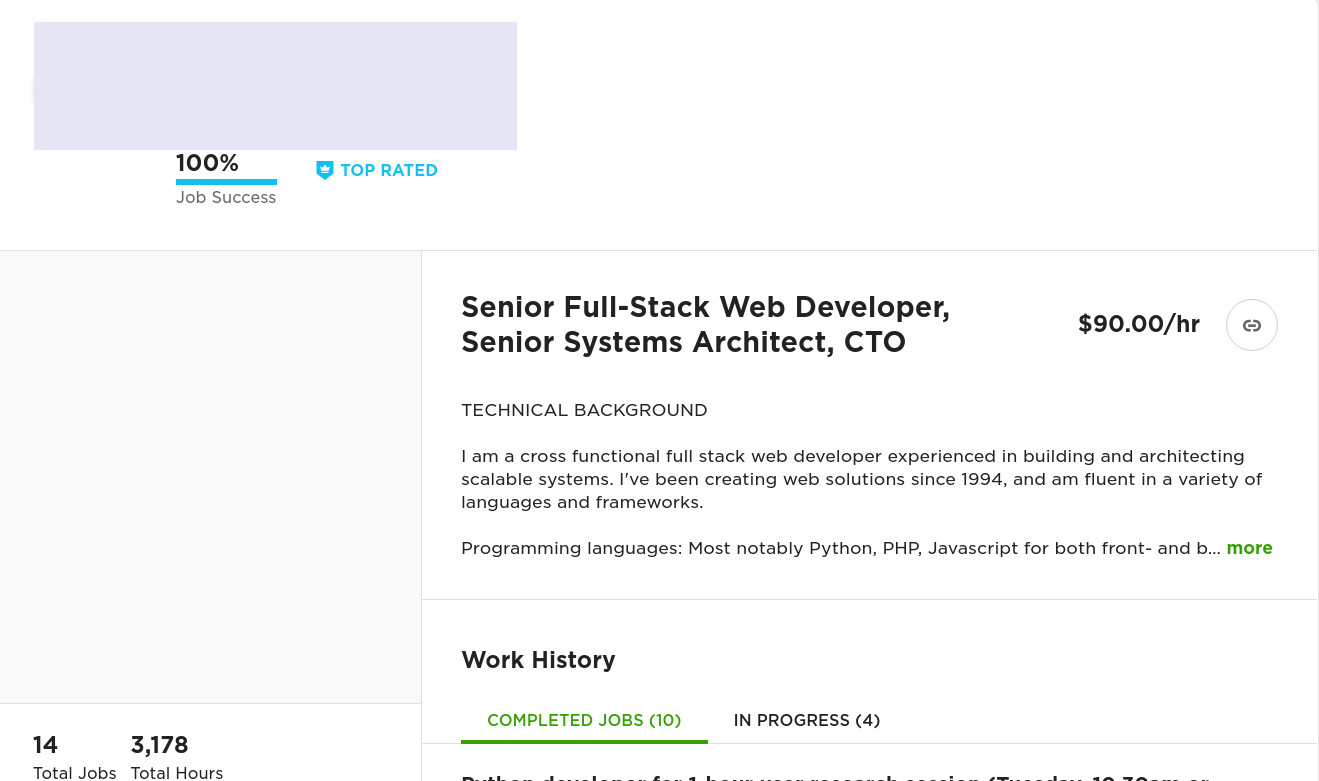This screenshot has height=781, width=1319.
Task: Select the 100% job success score
Action: pyautogui.click(x=207, y=163)
